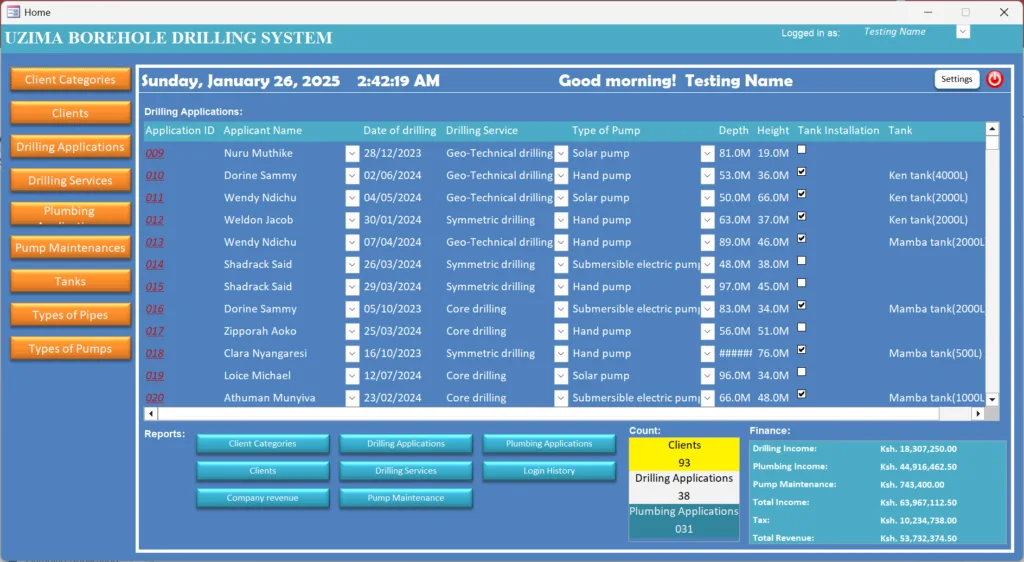Click the Depth field for application 018
This screenshot has height=562, width=1024.
coord(734,354)
